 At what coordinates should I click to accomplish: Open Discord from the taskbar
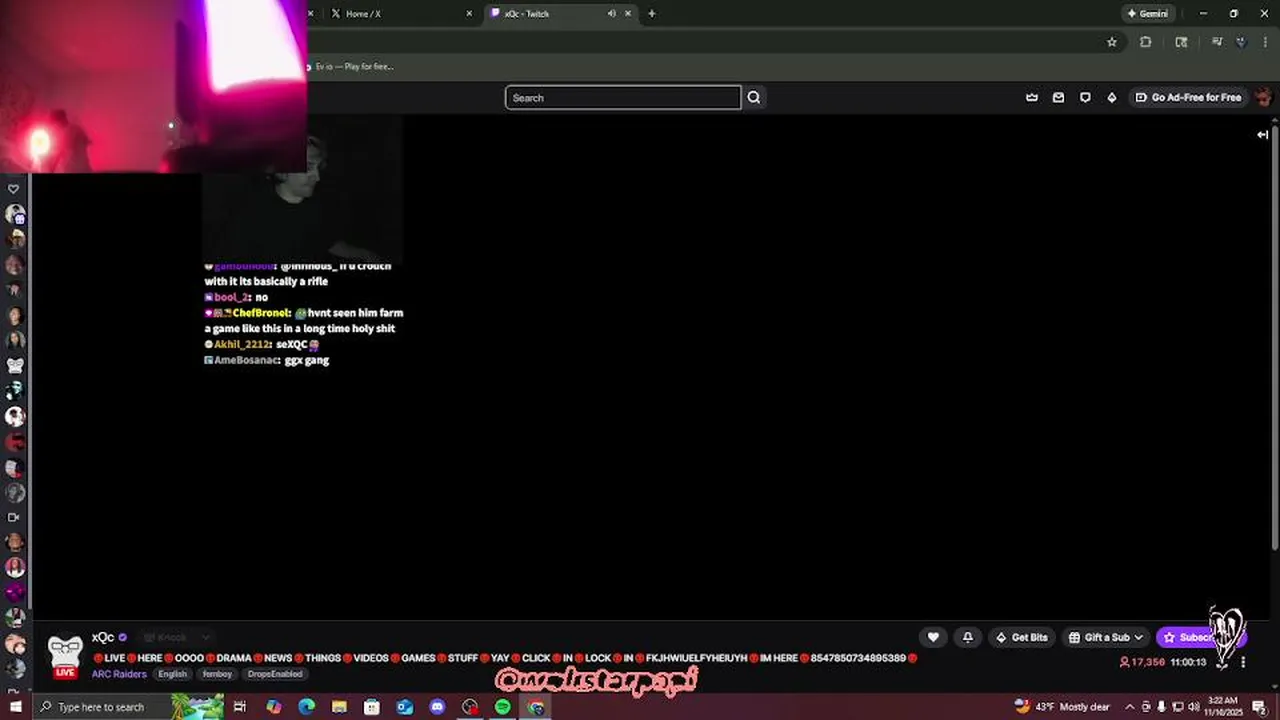pos(437,707)
